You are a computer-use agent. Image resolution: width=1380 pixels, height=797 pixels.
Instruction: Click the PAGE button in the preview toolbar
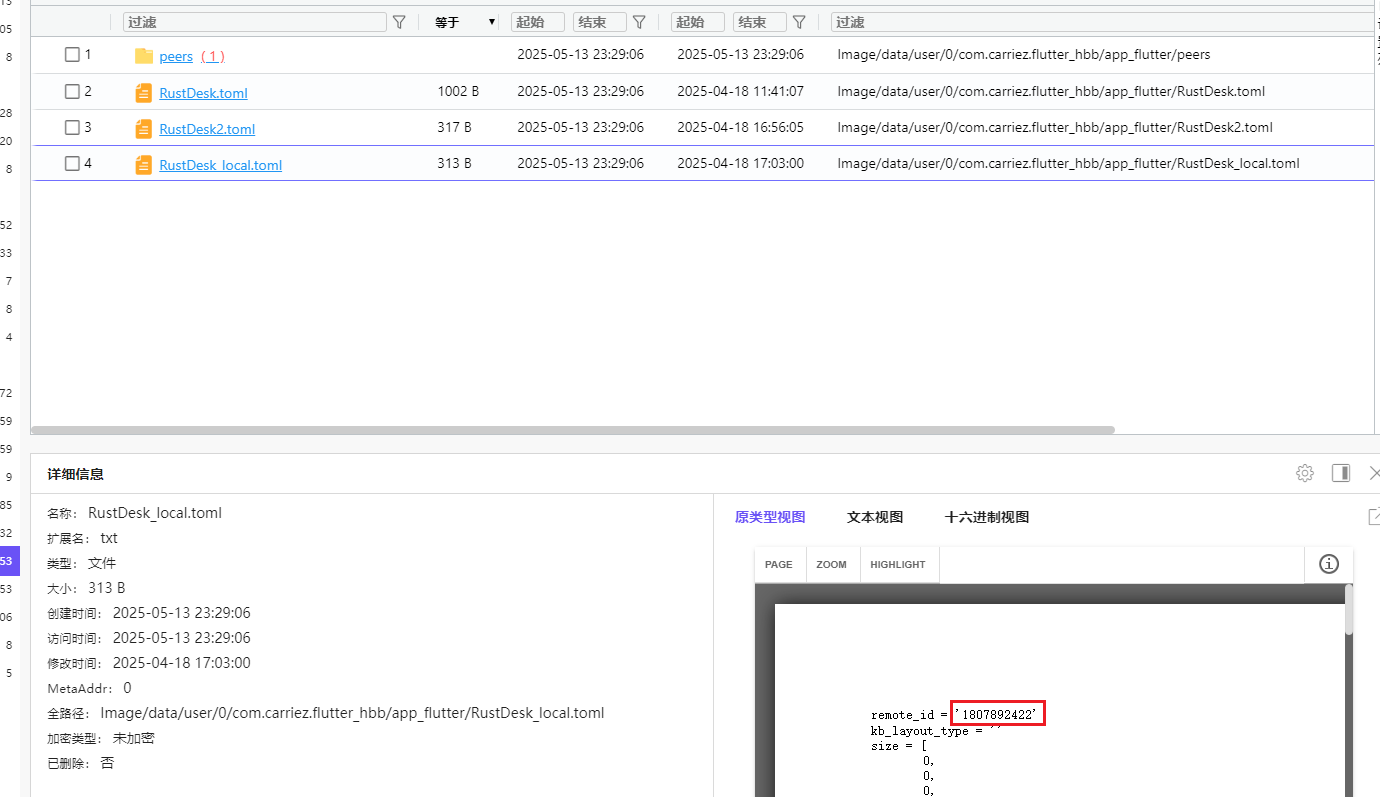(x=779, y=564)
